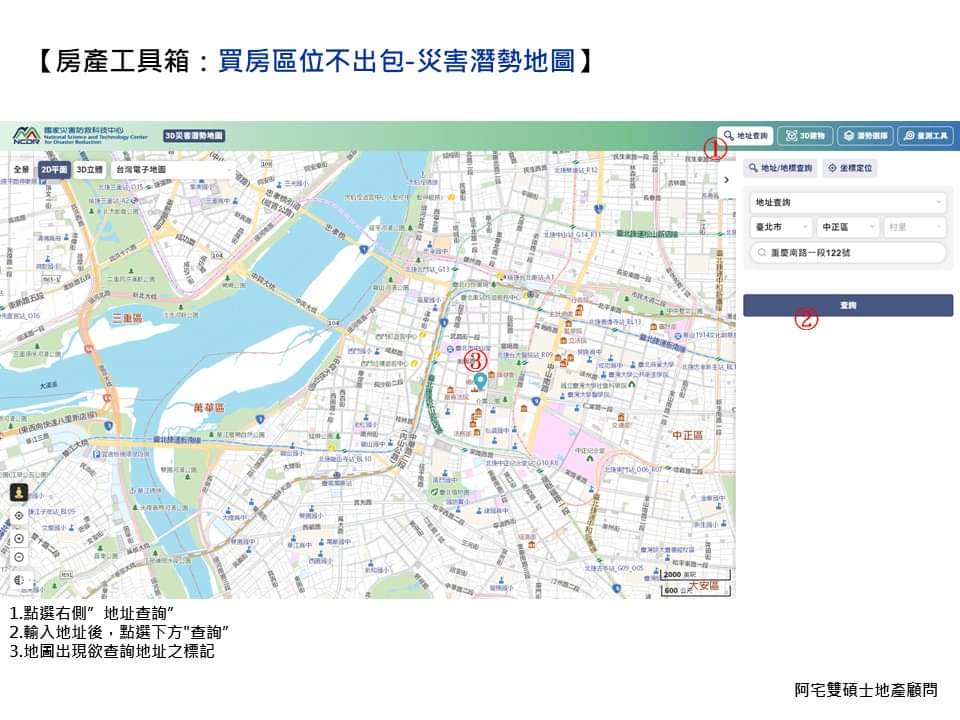Open the 村里 village dropdown
The height and width of the screenshot is (720, 960).
[915, 227]
